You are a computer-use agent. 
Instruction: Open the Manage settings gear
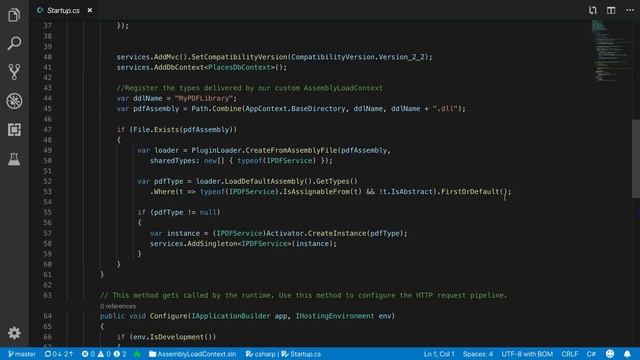(14, 333)
